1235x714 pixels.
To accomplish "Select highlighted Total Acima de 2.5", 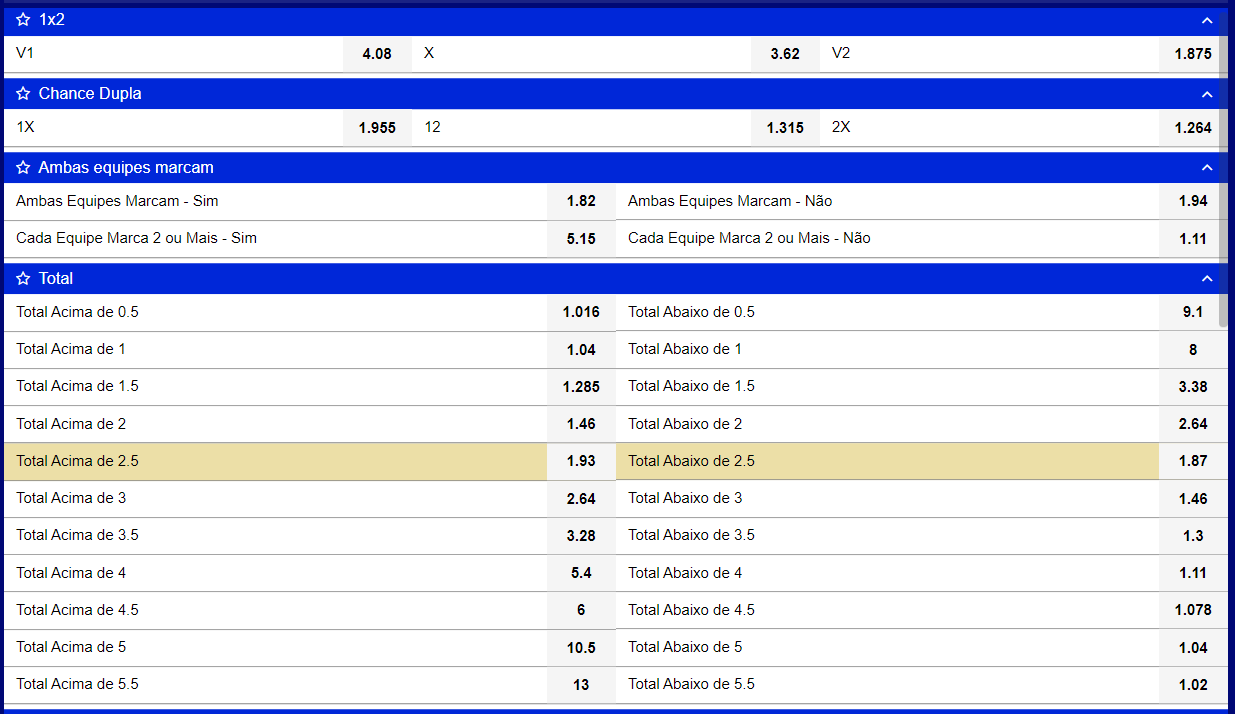I will tap(581, 461).
